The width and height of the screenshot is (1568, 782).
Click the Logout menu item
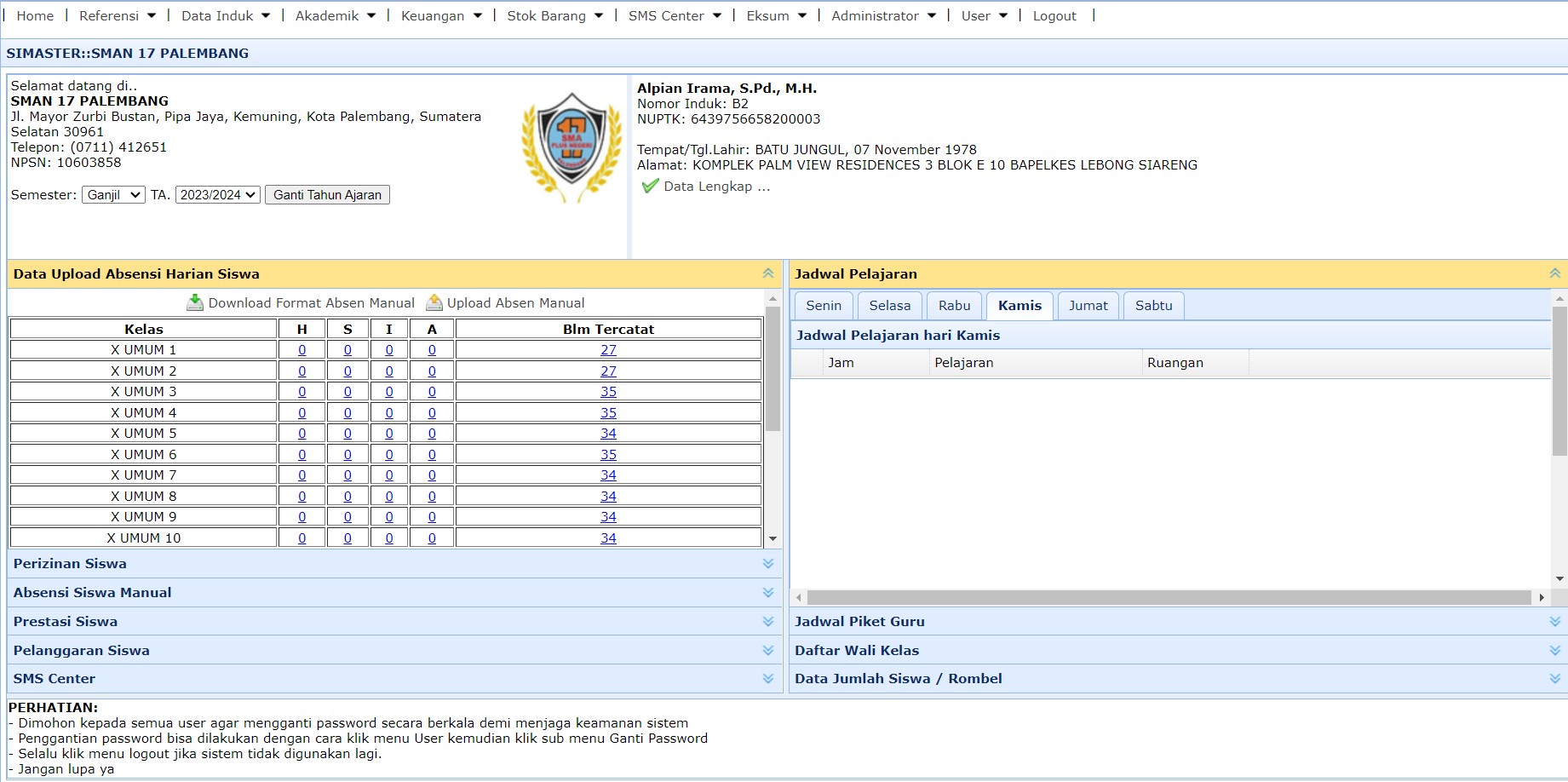[1054, 15]
